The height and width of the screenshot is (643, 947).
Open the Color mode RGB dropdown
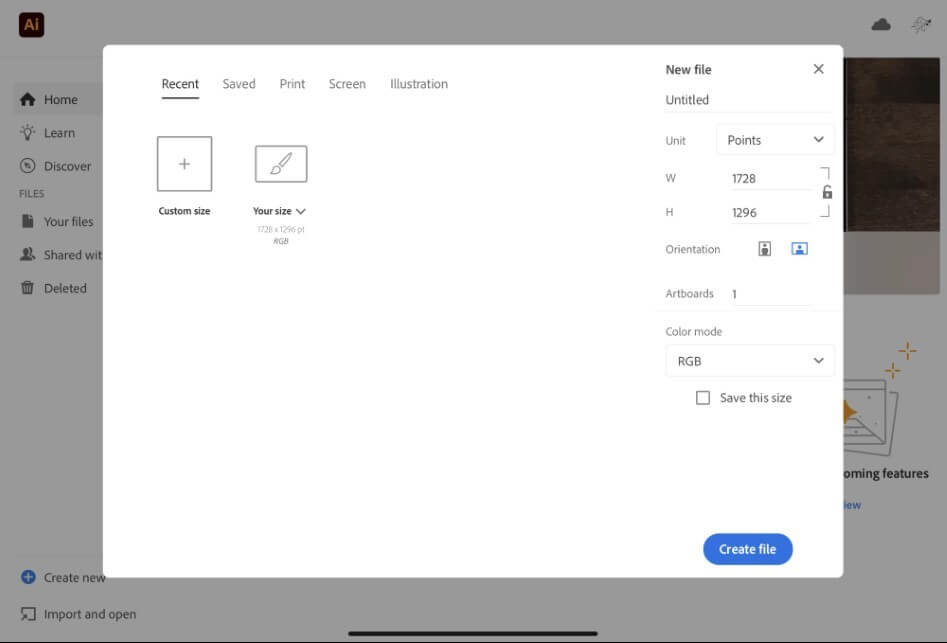750,361
